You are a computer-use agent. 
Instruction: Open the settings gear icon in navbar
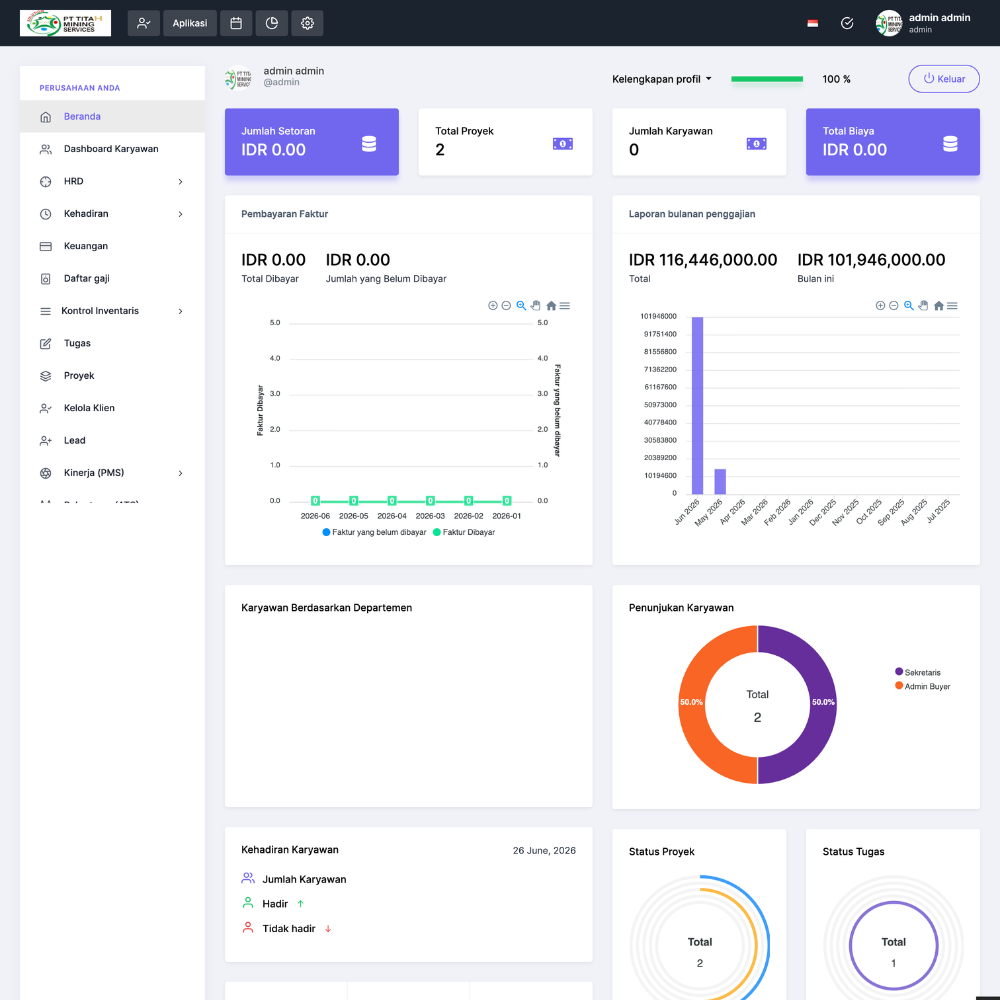pos(307,23)
